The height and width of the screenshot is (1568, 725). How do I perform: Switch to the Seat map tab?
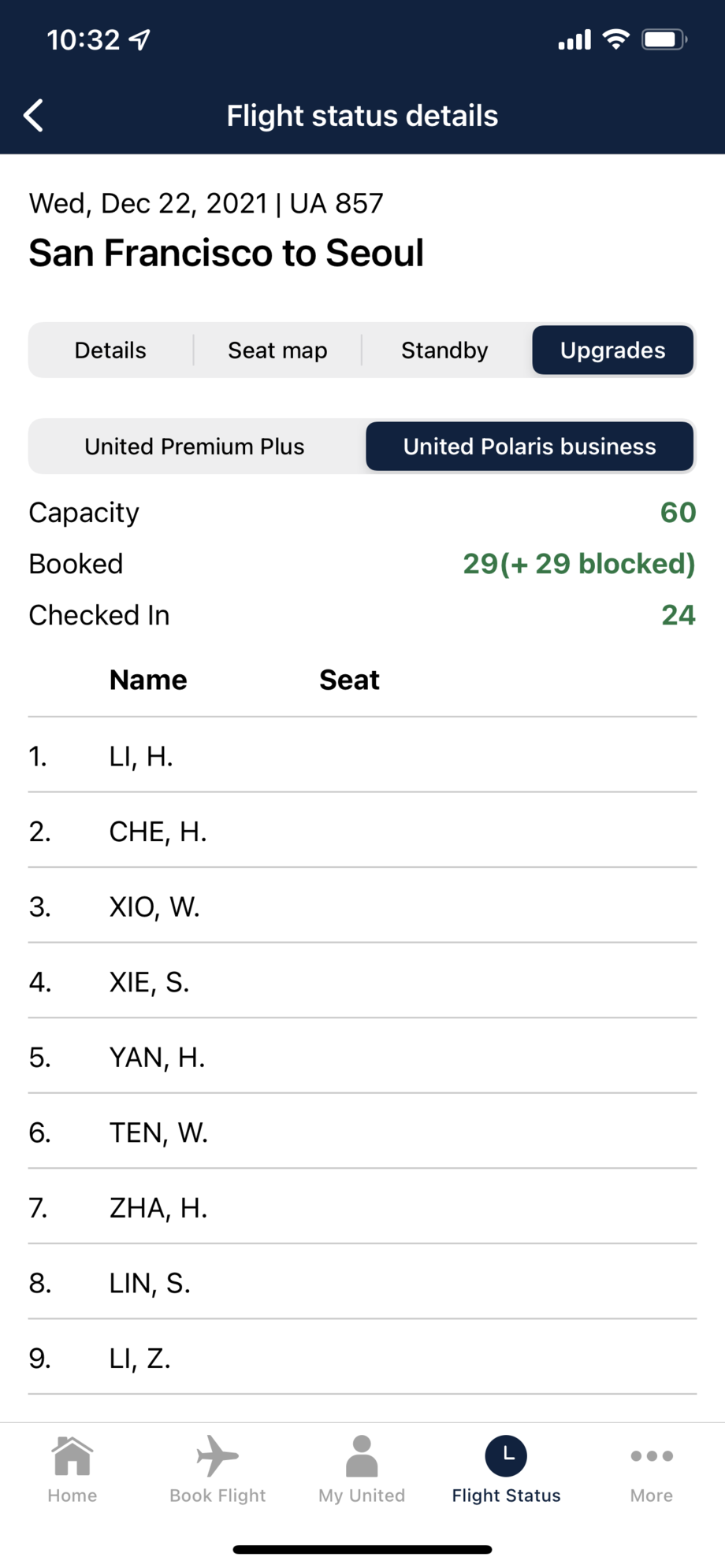pyautogui.click(x=277, y=350)
